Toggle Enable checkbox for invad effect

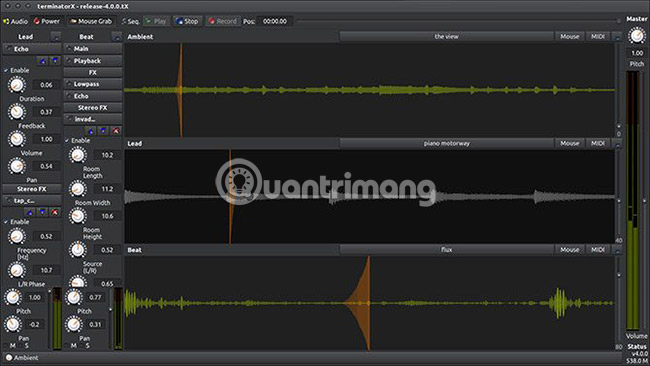pyautogui.click(x=67, y=141)
